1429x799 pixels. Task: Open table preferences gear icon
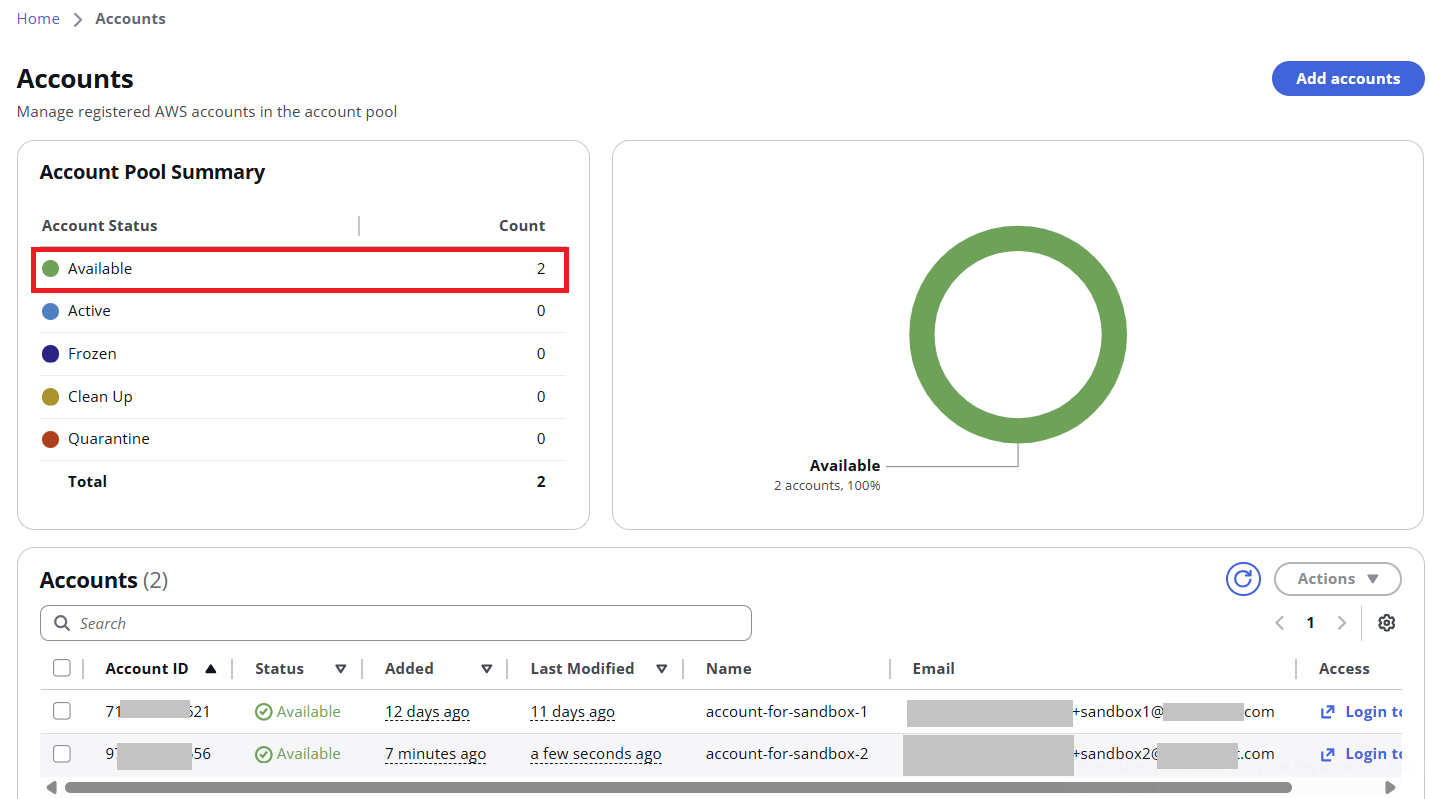[1386, 623]
